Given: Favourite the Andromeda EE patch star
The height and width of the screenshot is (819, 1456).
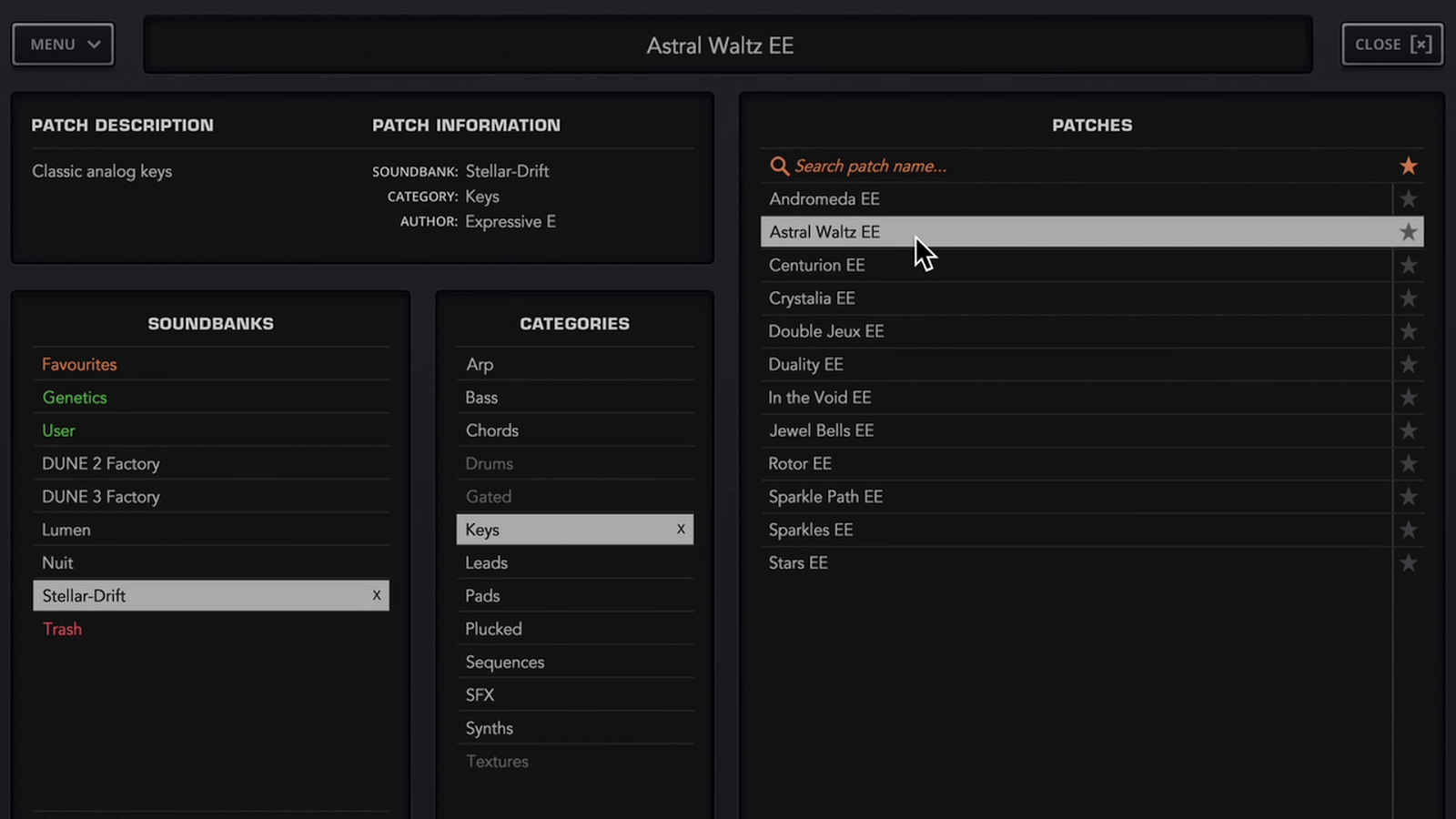Looking at the screenshot, I should coord(1408,199).
